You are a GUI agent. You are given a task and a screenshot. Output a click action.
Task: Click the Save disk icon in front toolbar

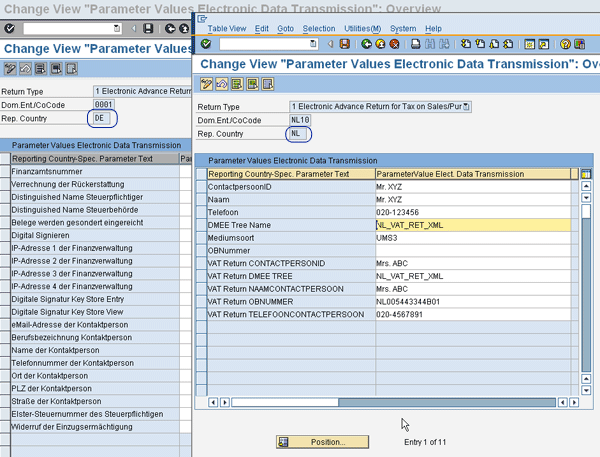pos(345,44)
